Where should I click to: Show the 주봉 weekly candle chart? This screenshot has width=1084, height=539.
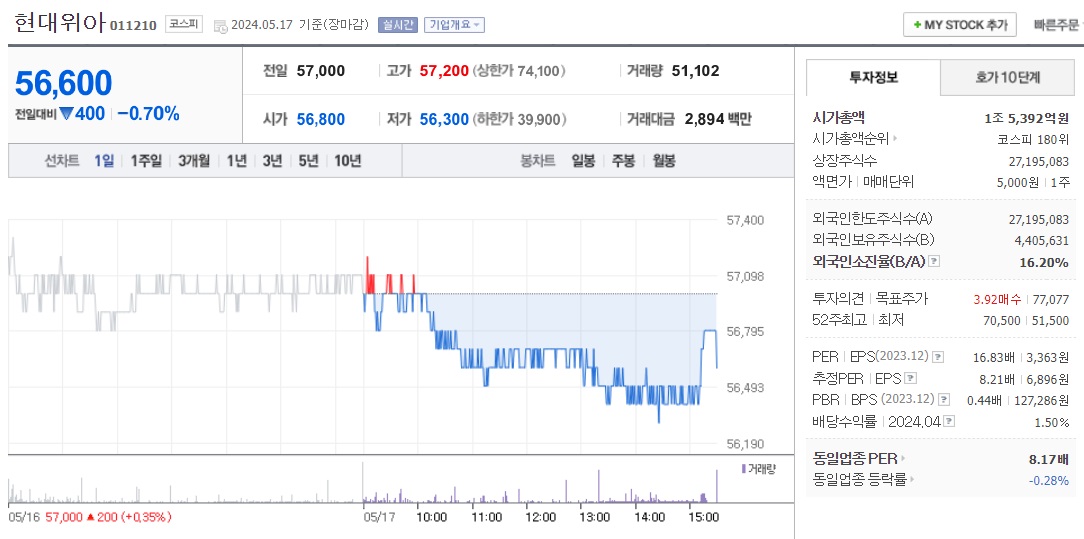(624, 161)
